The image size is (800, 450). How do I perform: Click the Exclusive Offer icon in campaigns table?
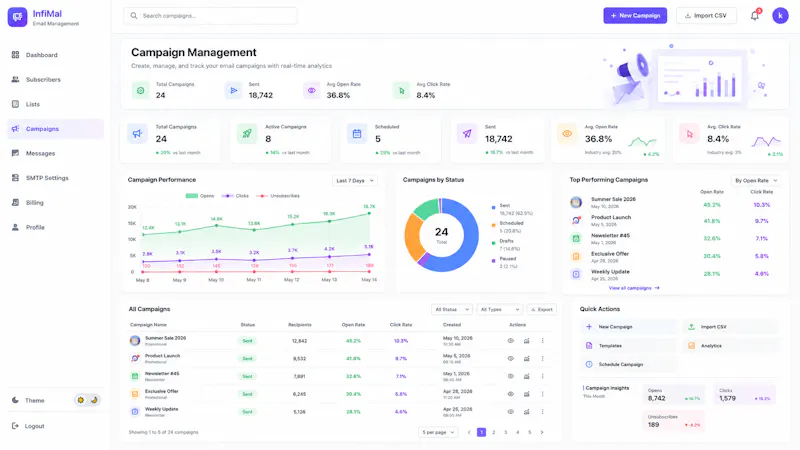coord(135,394)
